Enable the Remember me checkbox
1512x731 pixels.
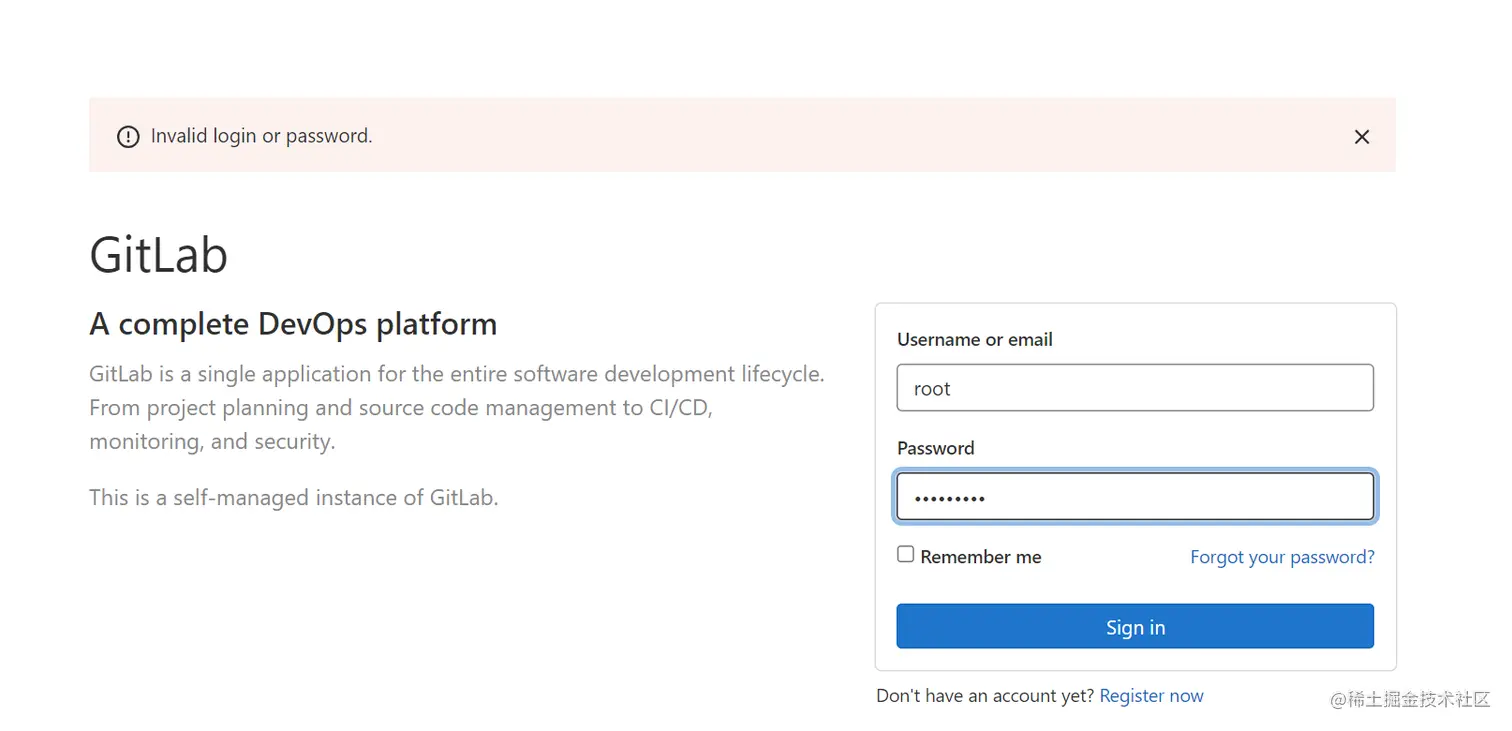(906, 555)
